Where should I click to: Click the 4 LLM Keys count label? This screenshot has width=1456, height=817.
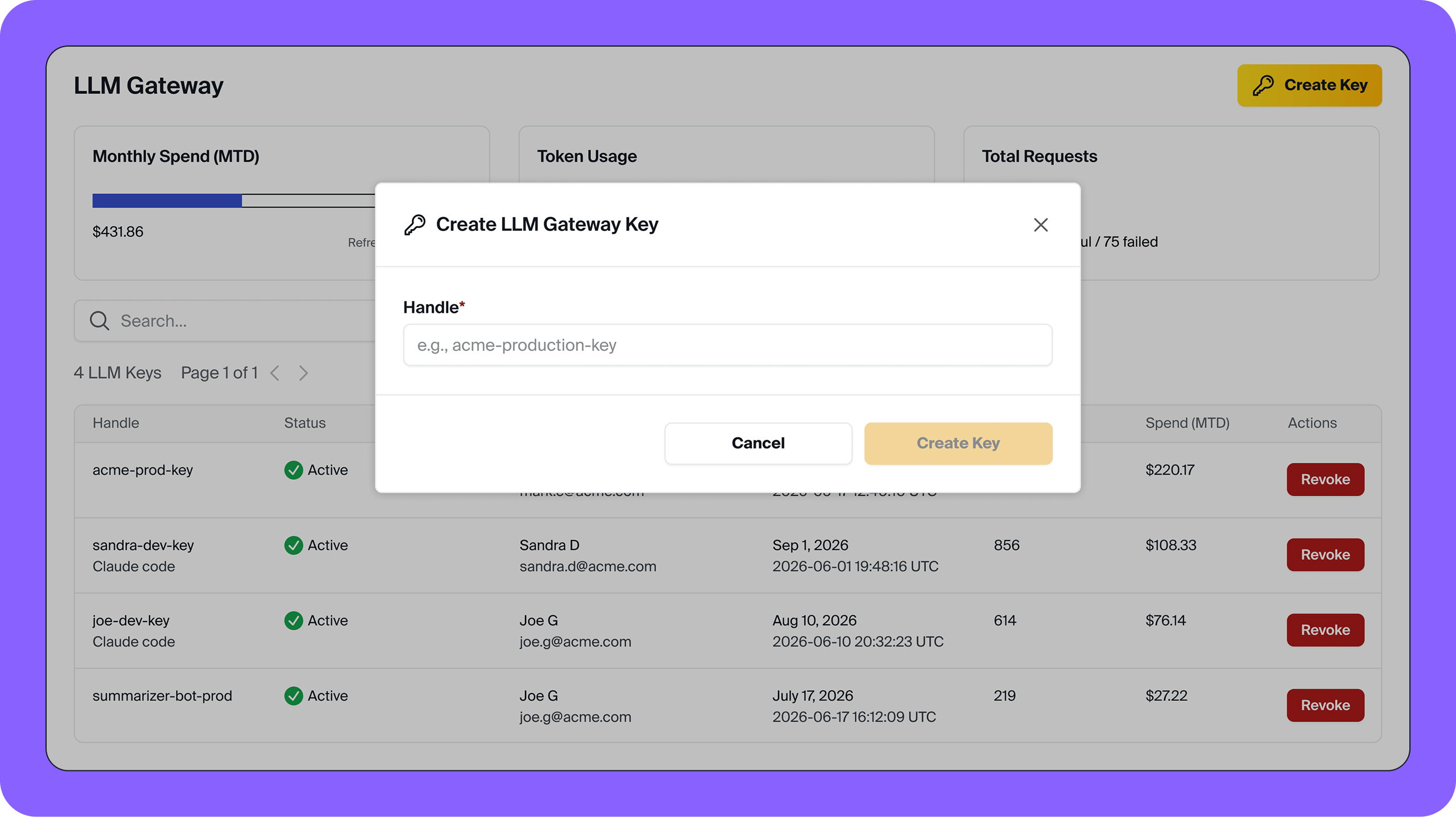pos(118,373)
